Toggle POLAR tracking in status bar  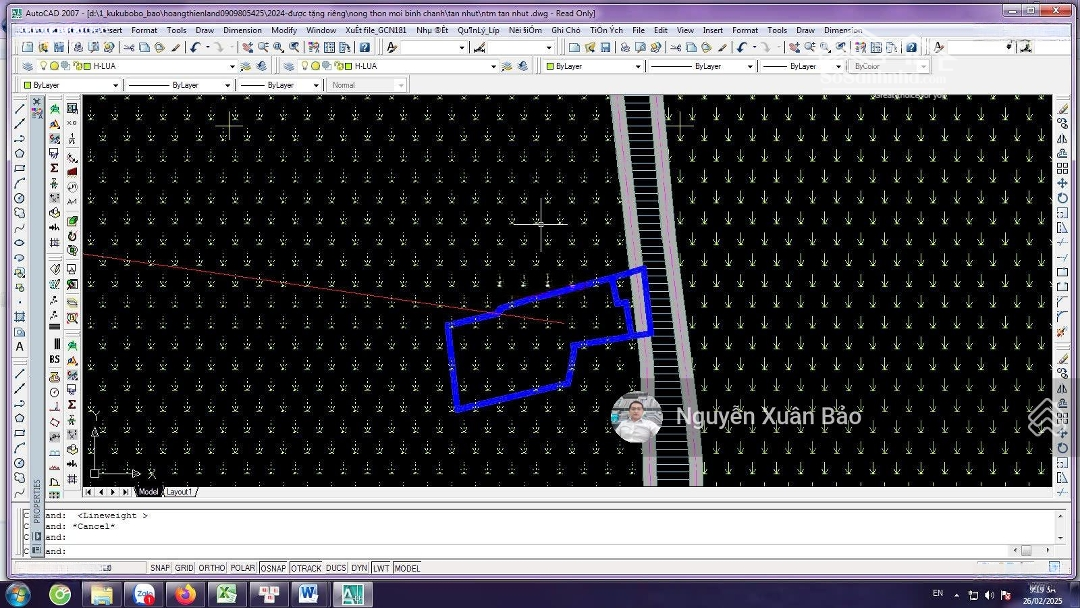(x=242, y=568)
